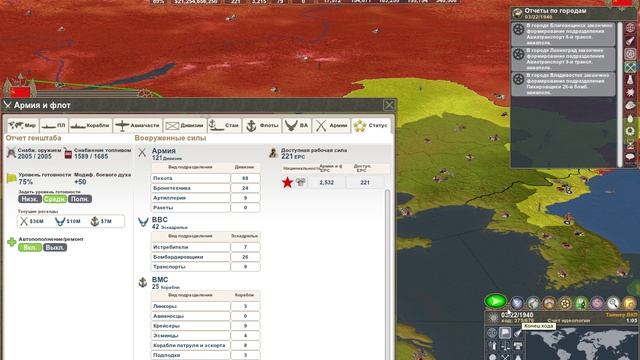Select the hat filter in reports sidebar

click(x=631, y=106)
